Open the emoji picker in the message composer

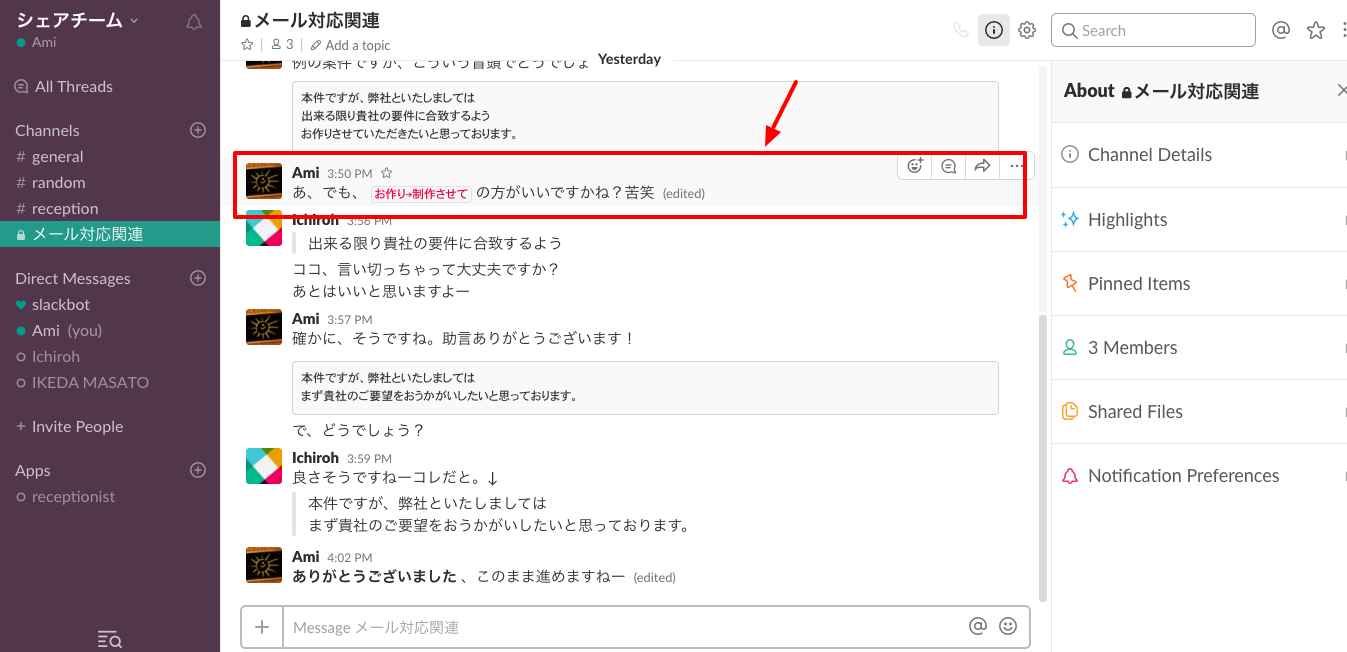tap(1009, 626)
